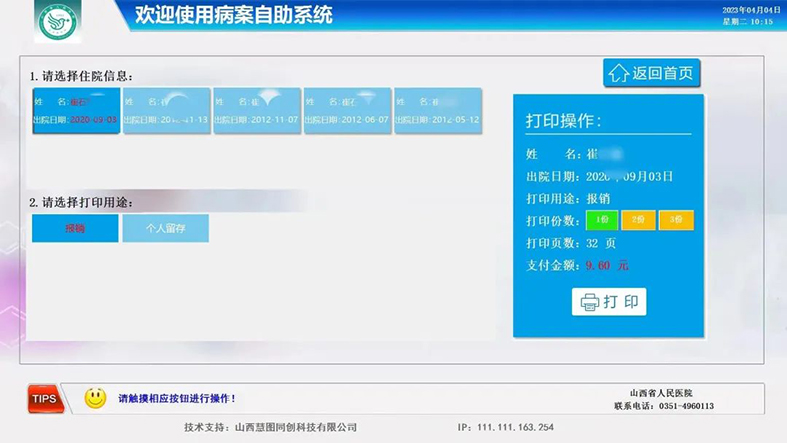Select the 2份 copies option
787x443 pixels.
[639, 220]
